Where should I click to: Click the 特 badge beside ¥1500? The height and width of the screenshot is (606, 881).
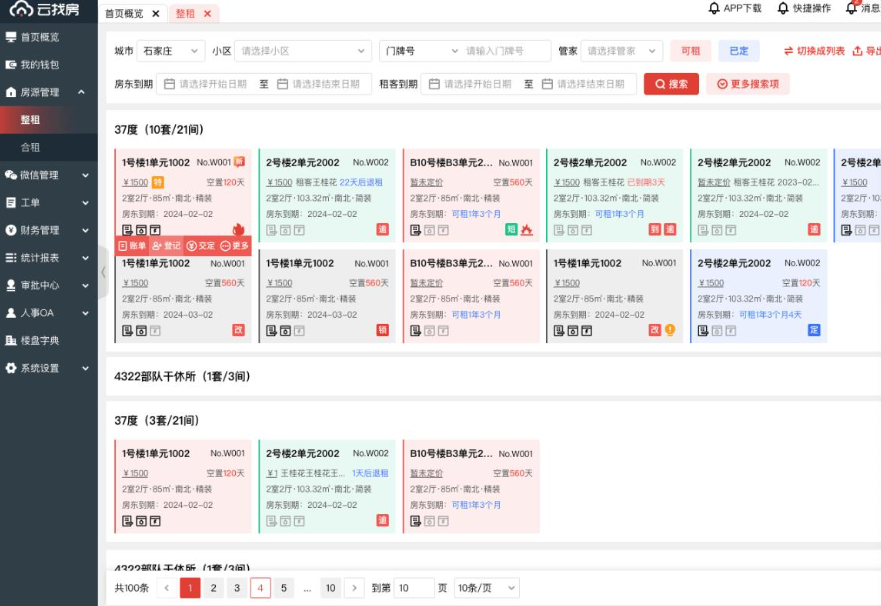(x=158, y=182)
